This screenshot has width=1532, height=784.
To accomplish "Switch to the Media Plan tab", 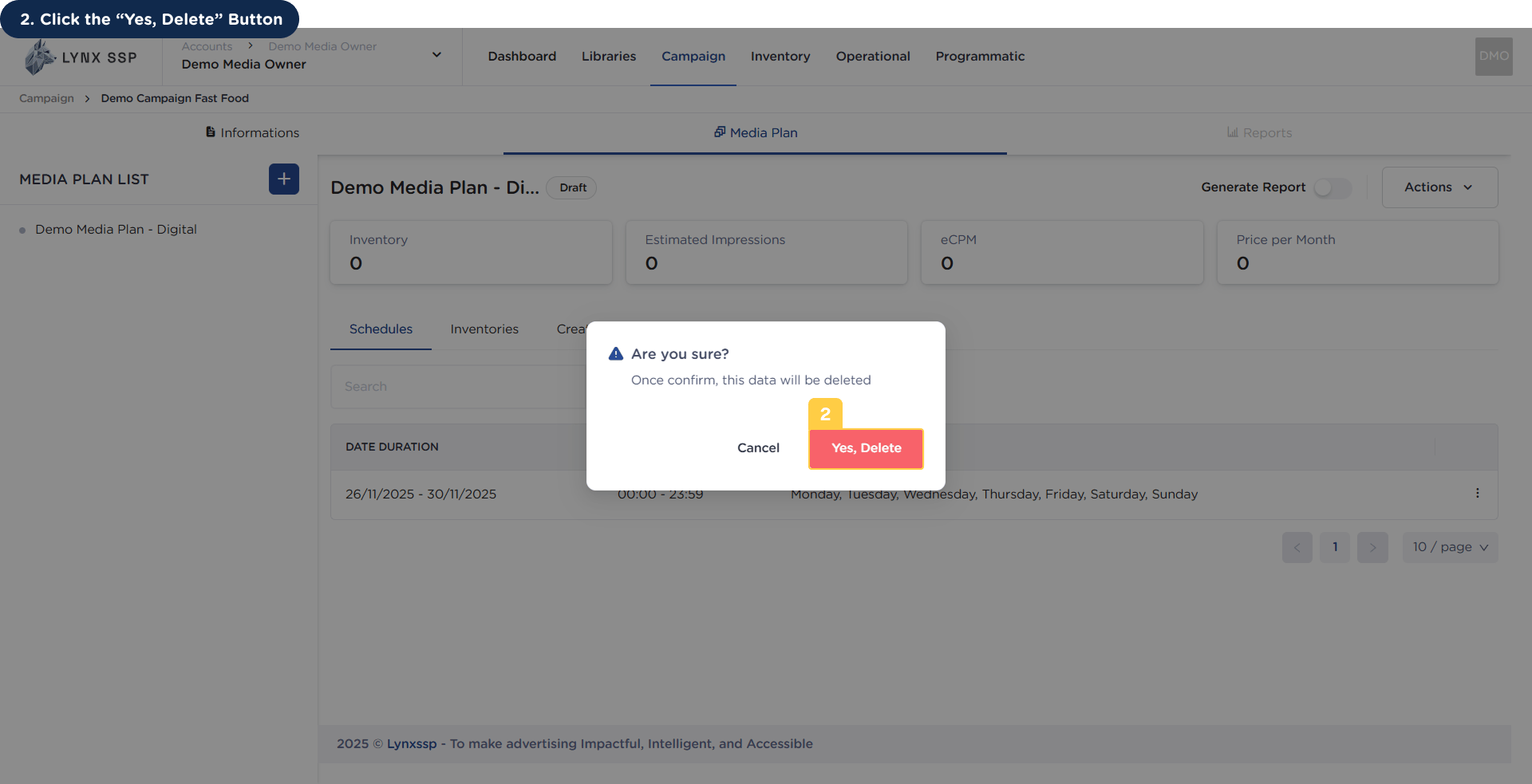I will pos(756,132).
